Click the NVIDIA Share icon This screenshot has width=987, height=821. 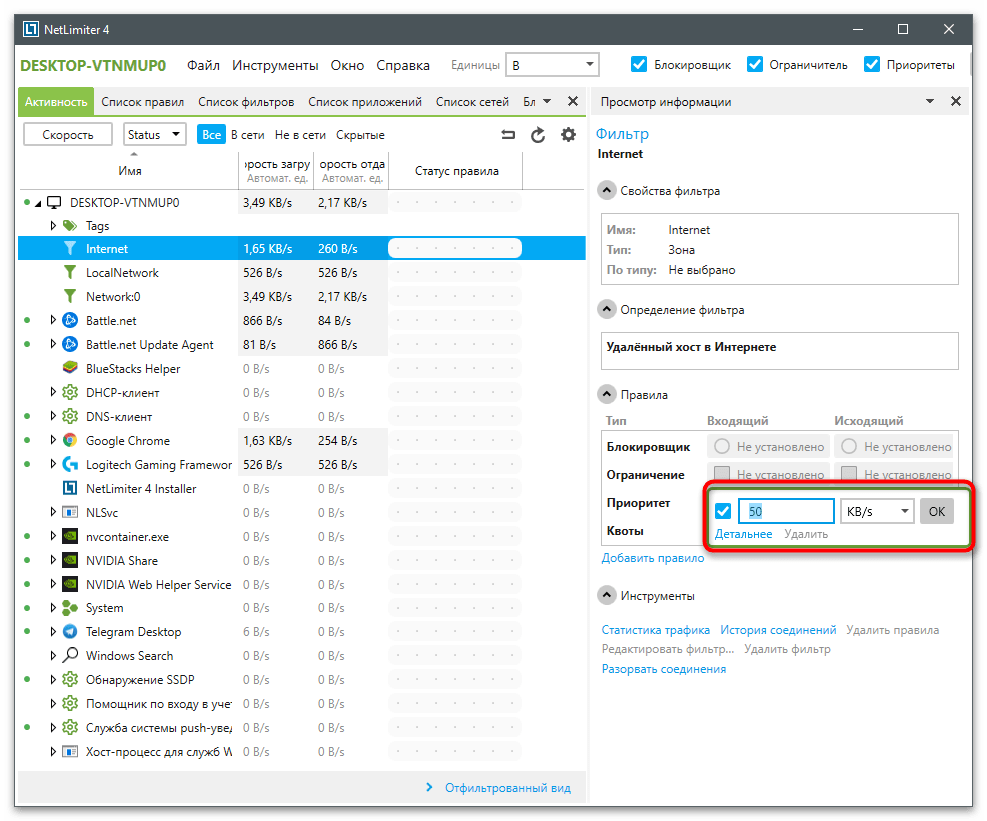[x=70, y=560]
